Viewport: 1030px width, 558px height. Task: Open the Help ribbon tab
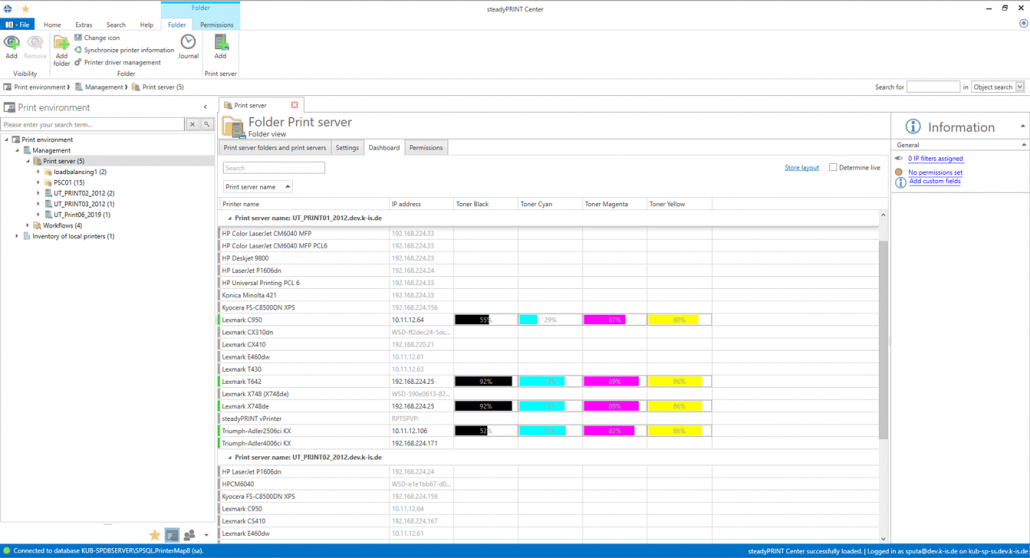pyautogui.click(x=146, y=25)
